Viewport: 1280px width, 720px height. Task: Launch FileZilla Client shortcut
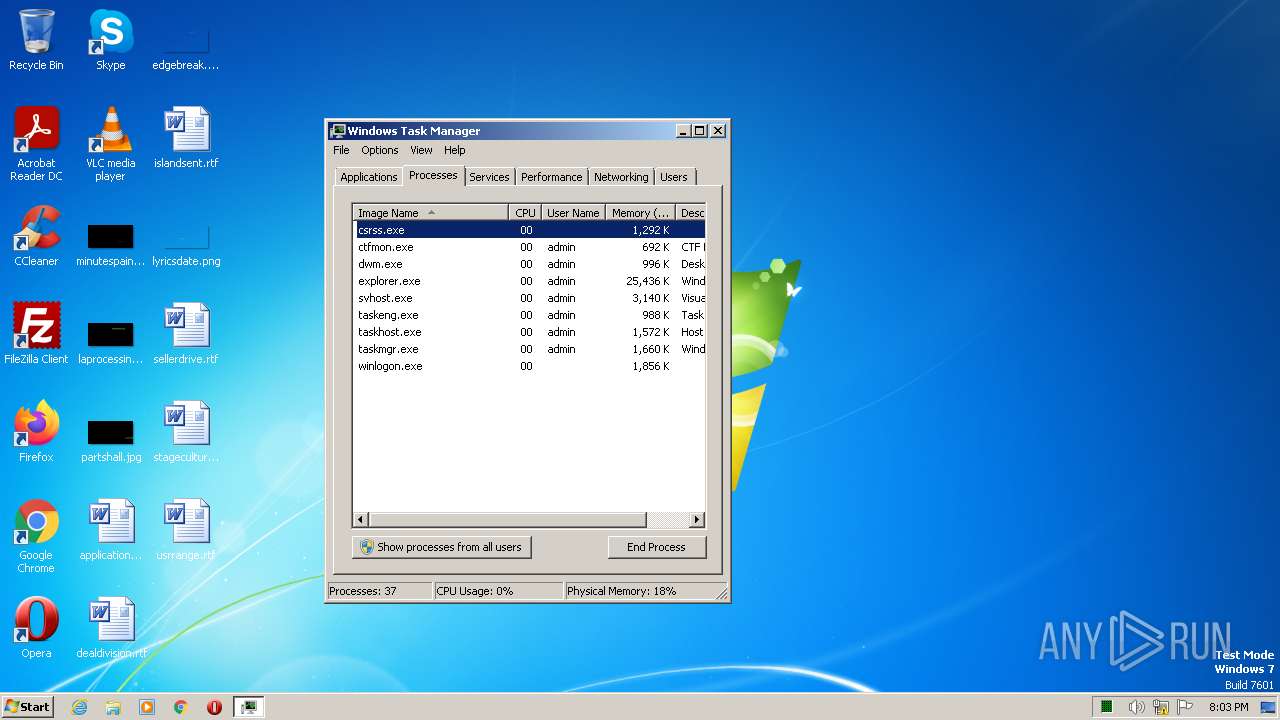click(36, 334)
